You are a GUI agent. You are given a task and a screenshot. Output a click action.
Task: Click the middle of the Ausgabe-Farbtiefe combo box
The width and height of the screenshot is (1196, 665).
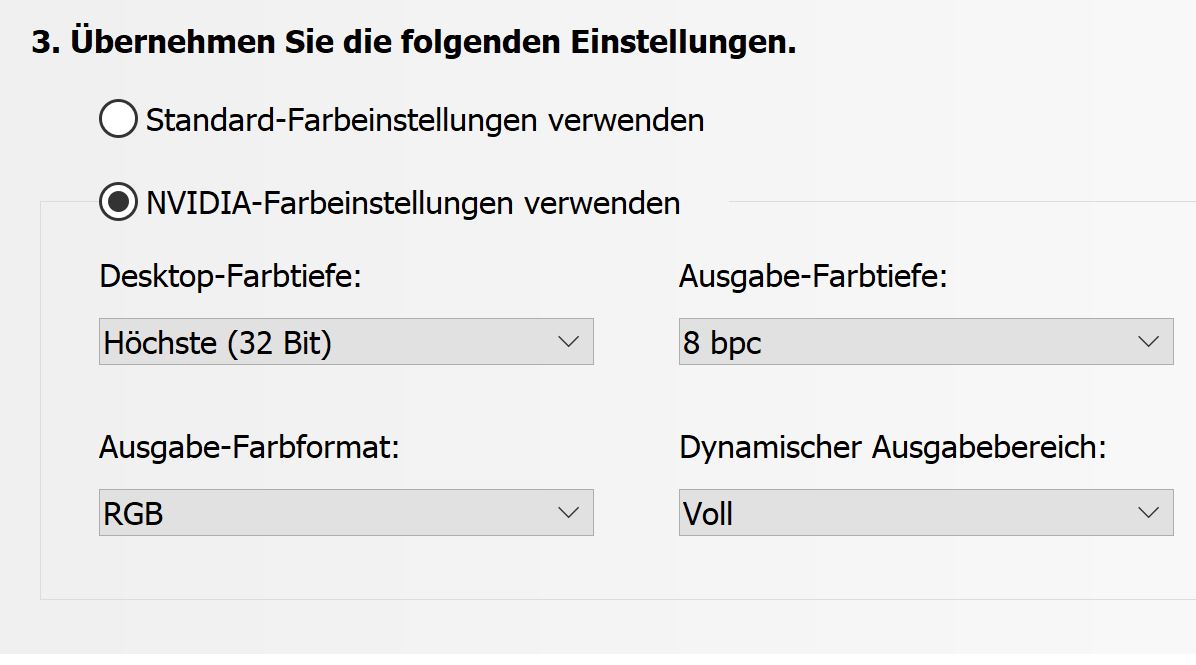(925, 342)
